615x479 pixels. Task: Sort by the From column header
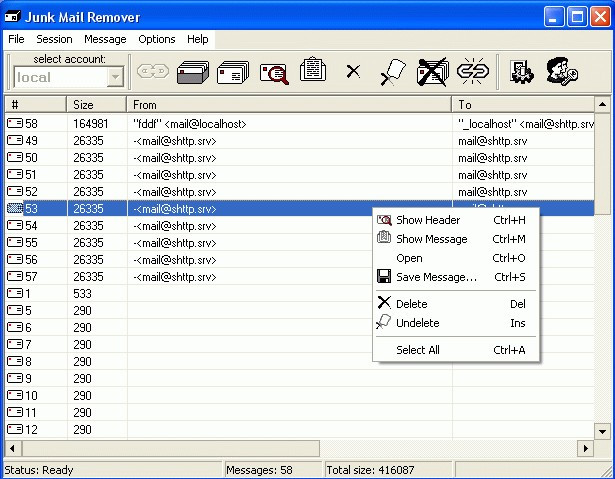click(x=289, y=105)
